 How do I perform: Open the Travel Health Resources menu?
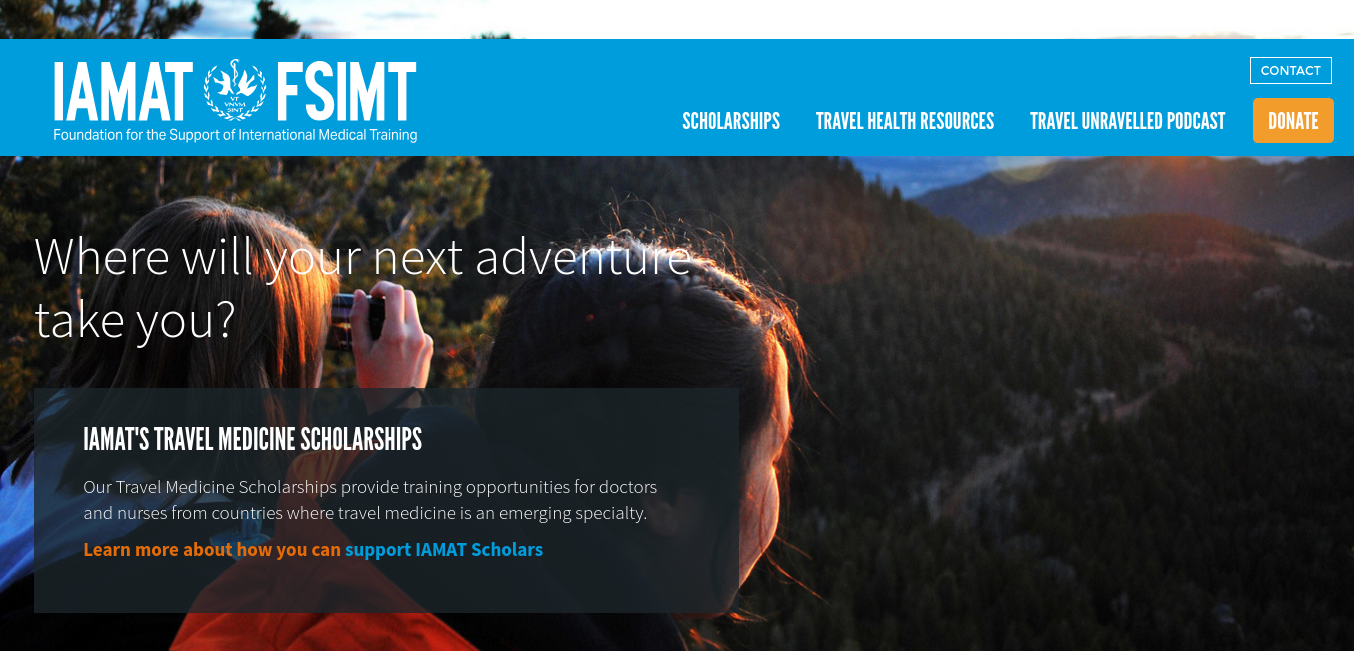[x=905, y=121]
